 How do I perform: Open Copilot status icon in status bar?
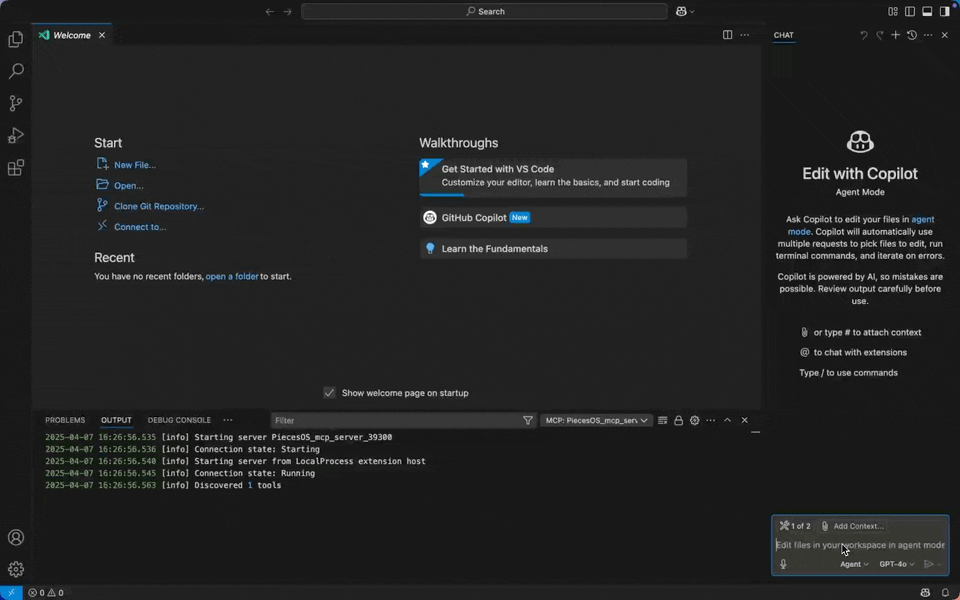(925, 592)
